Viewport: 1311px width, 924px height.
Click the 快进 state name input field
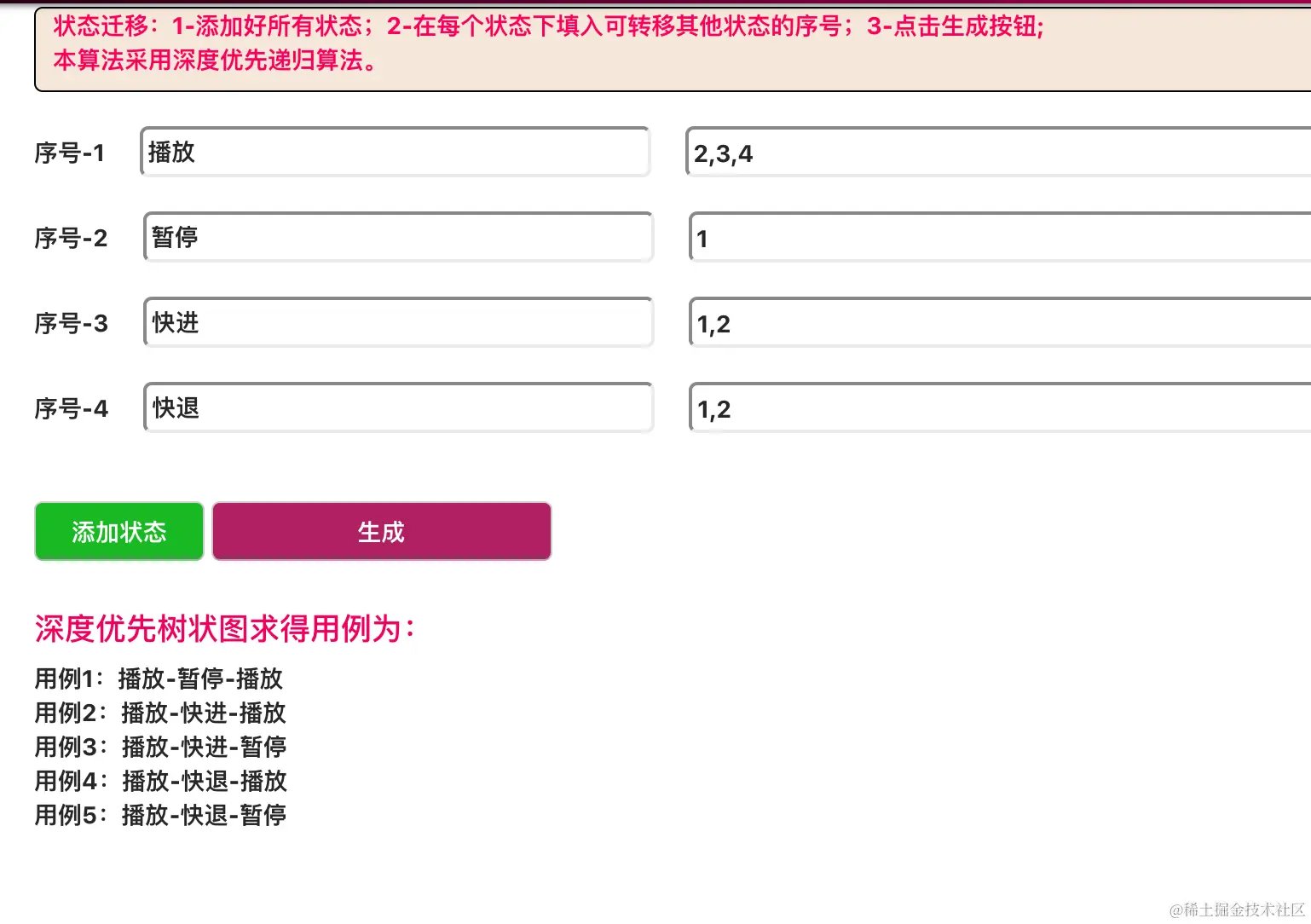(397, 323)
